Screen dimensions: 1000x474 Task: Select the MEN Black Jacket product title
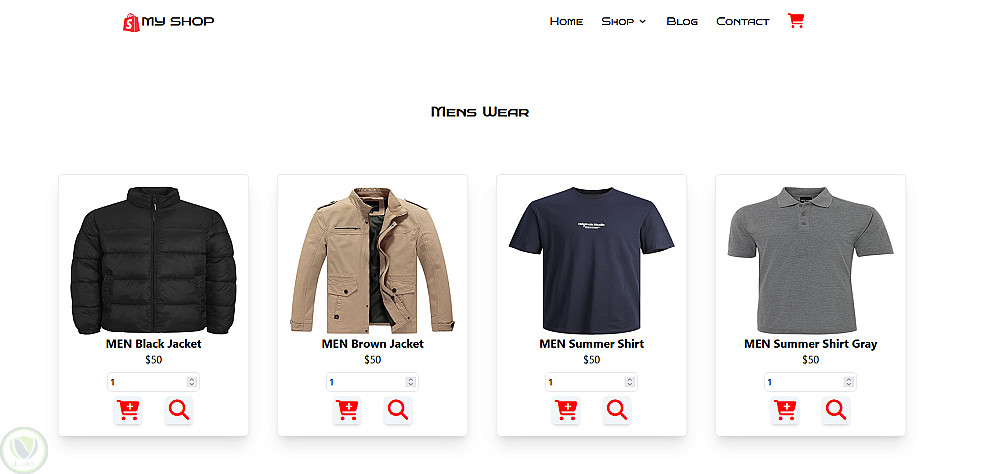tap(153, 344)
